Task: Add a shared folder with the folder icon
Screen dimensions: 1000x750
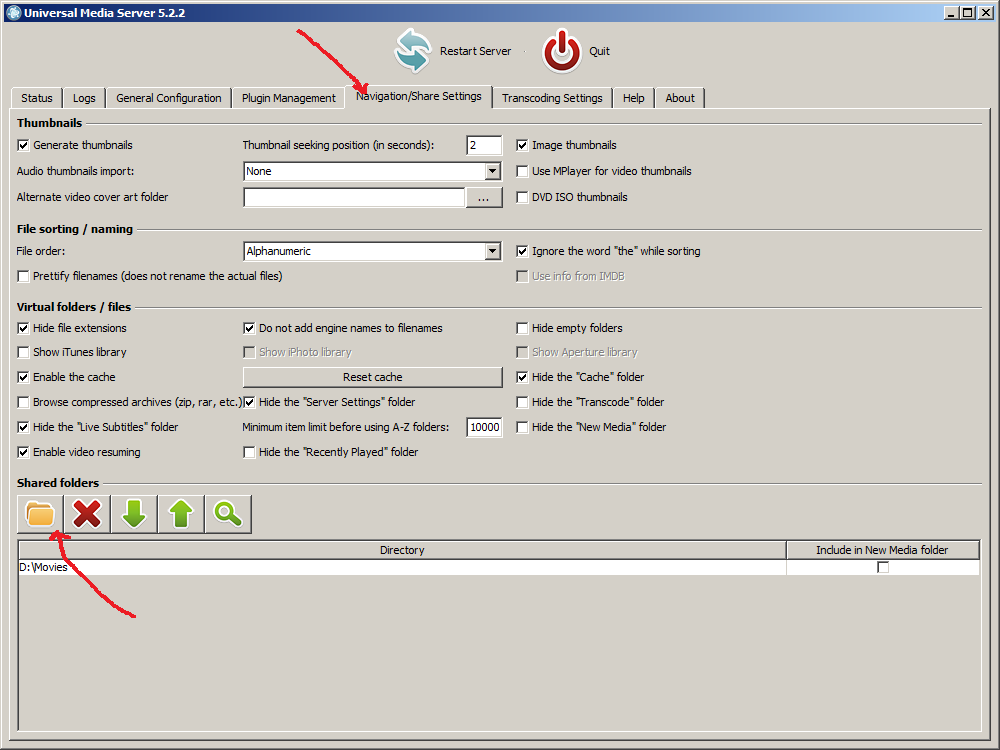Action: coord(40,514)
